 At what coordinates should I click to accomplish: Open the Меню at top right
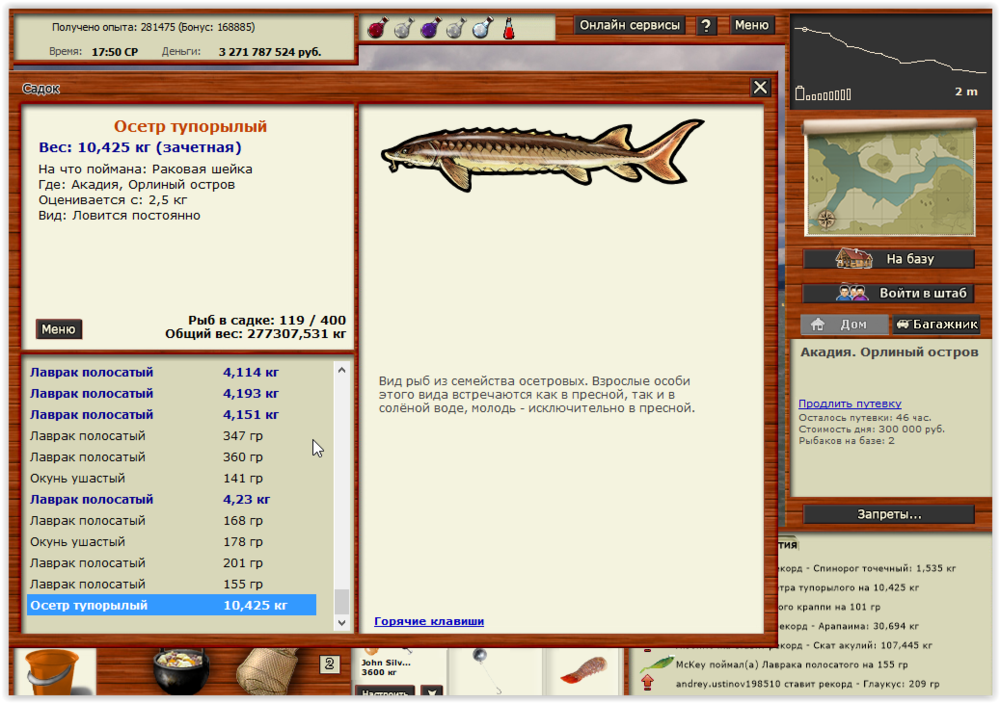(752, 25)
